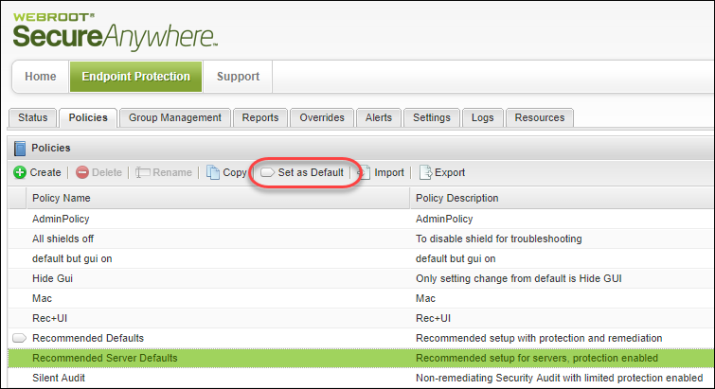Click the Mac description cell
715x389 pixels.
pos(425,298)
